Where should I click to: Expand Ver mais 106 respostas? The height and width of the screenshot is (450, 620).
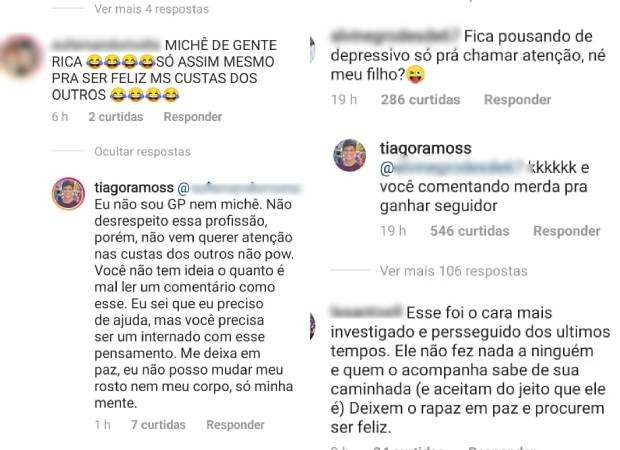coord(454,271)
